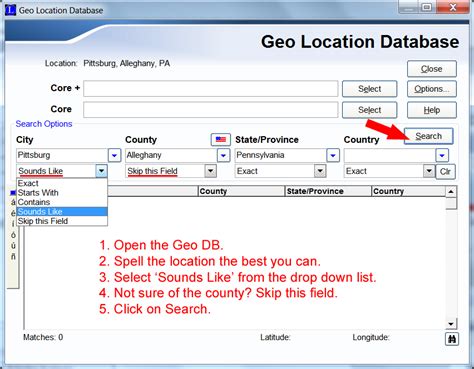Click the Country column header

(408, 191)
